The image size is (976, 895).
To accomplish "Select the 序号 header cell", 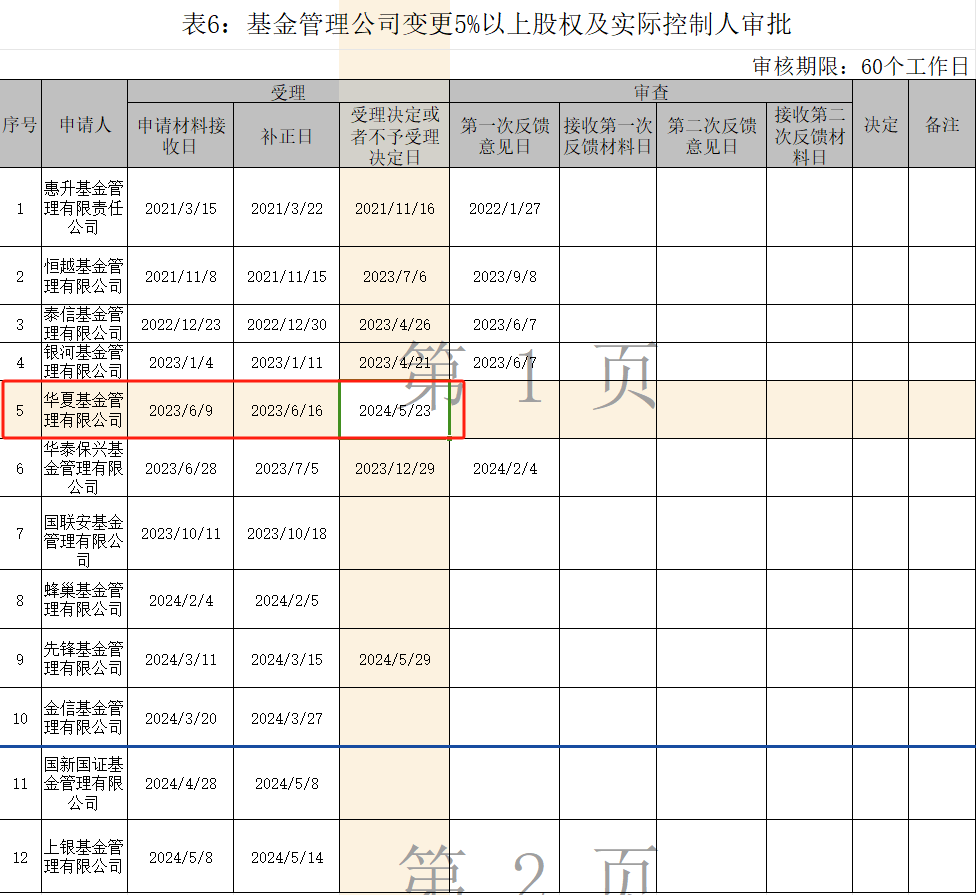I will pos(20,125).
